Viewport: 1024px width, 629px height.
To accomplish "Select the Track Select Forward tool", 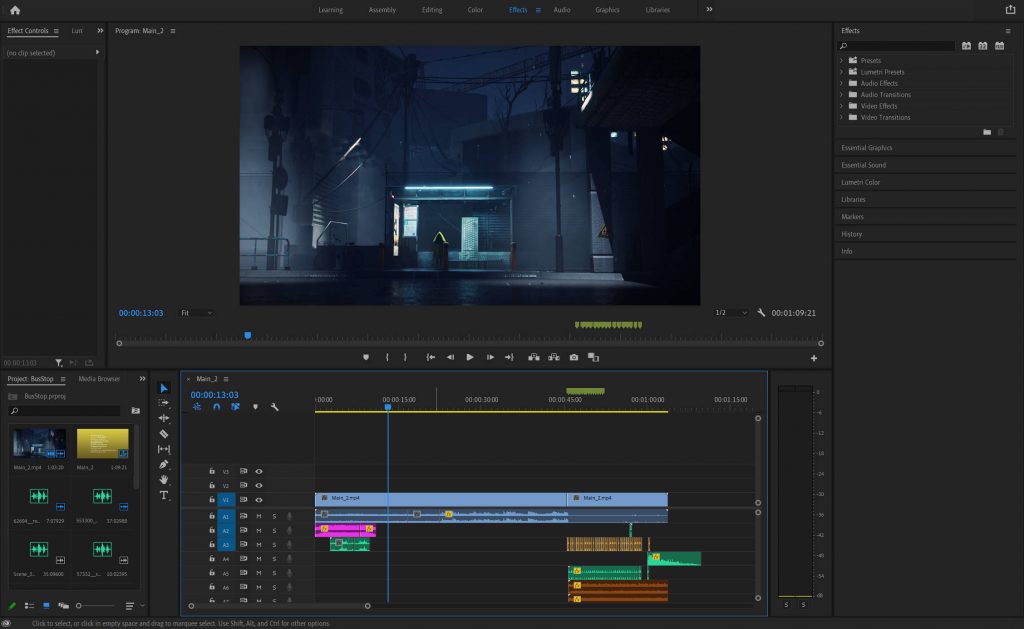I will 164,403.
